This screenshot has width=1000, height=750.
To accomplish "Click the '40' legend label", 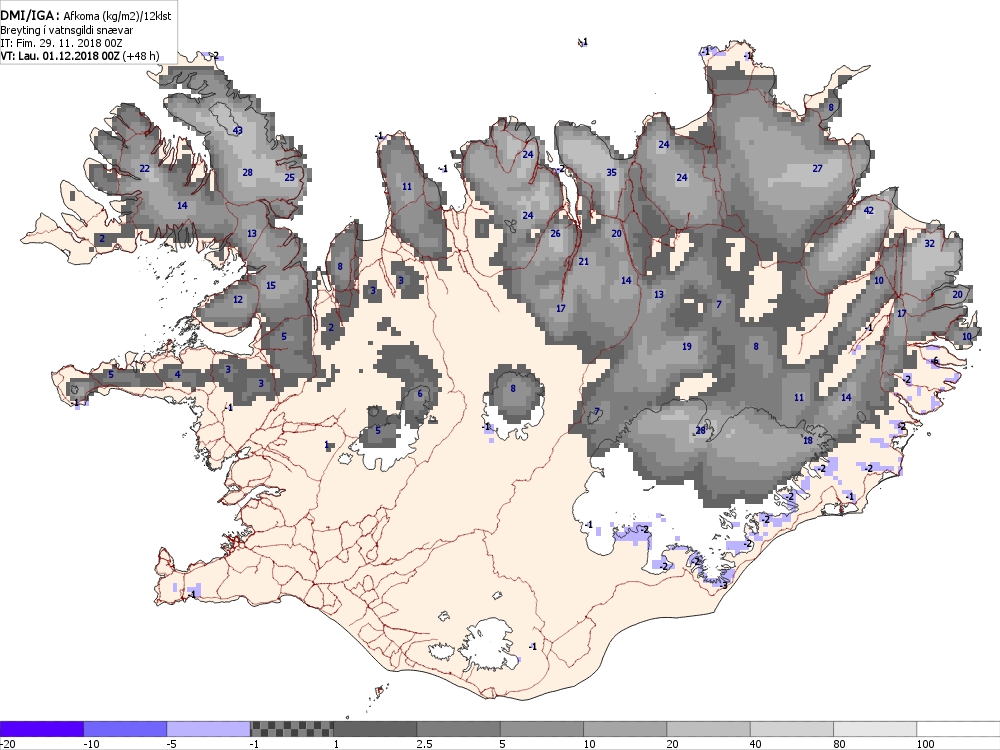I will point(756,744).
